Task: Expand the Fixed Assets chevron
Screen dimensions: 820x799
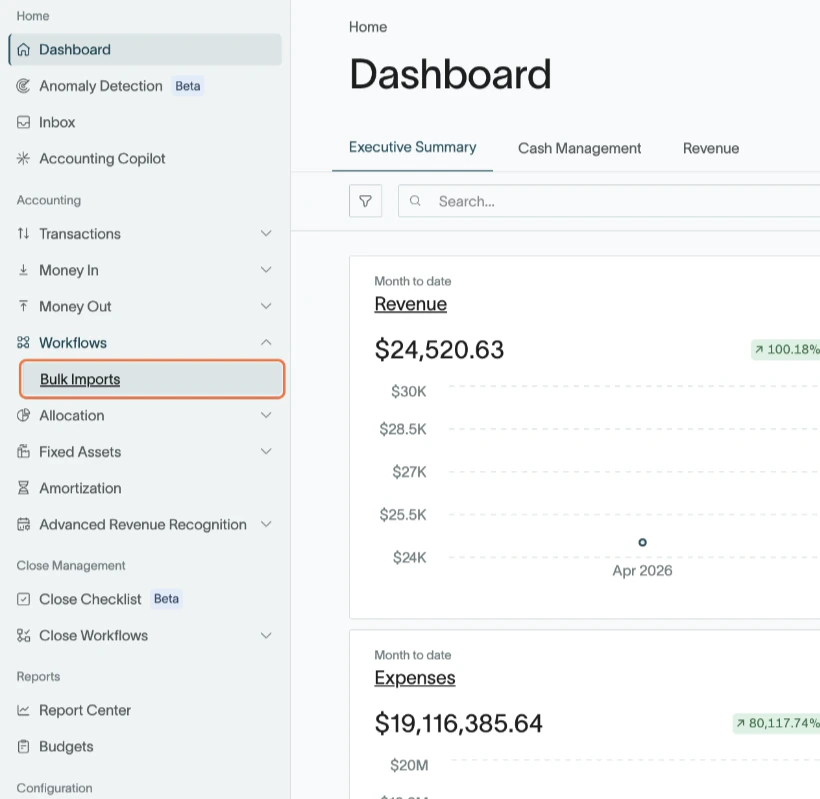Action: 266,451
